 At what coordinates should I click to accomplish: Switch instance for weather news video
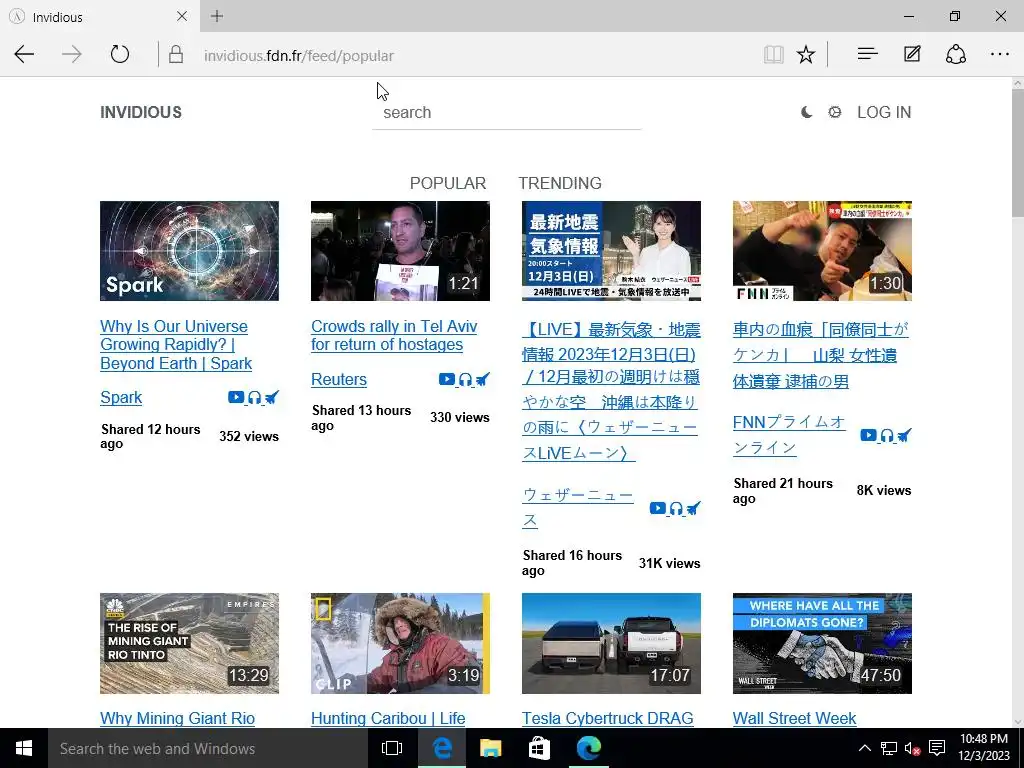(694, 508)
